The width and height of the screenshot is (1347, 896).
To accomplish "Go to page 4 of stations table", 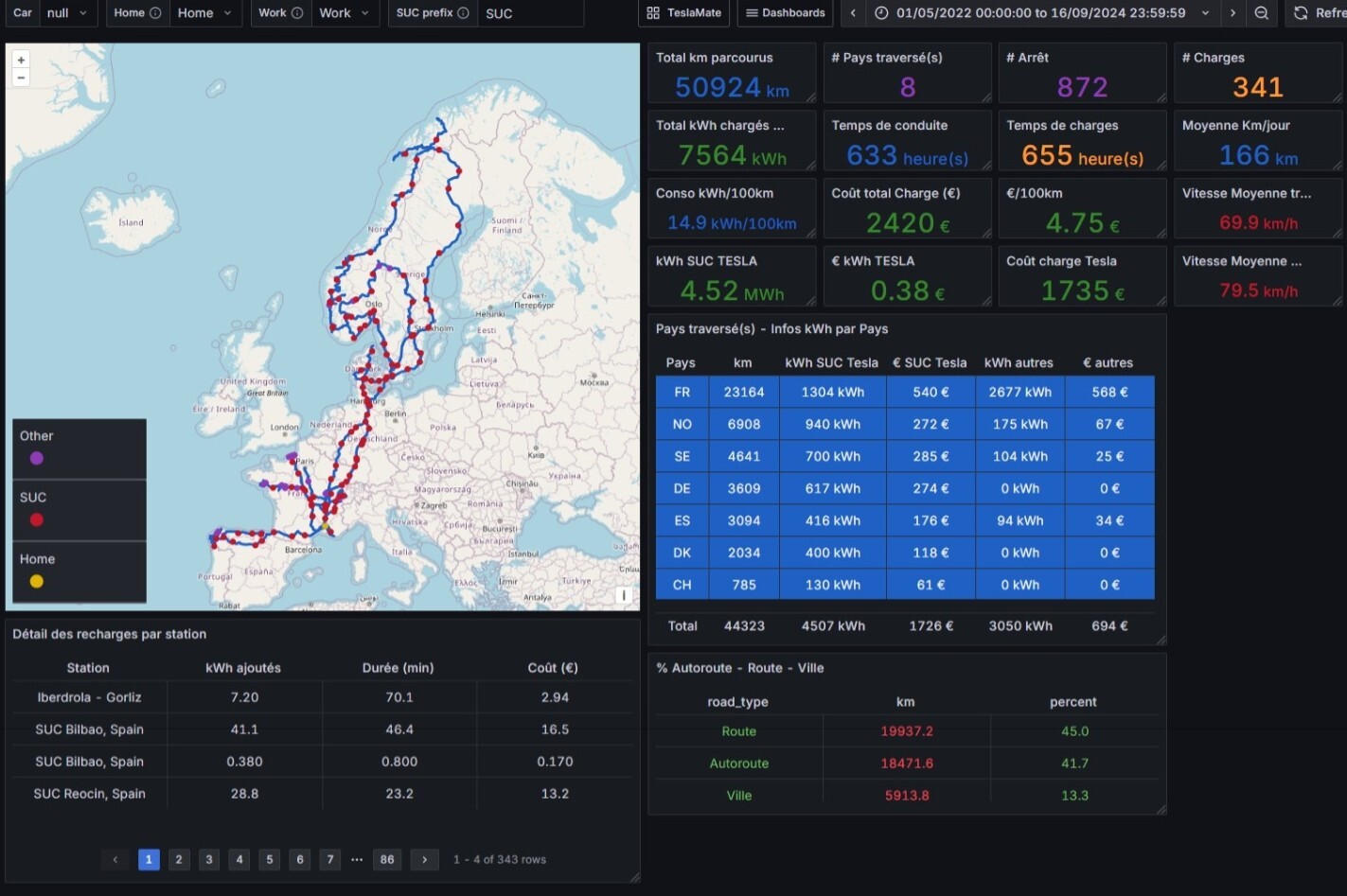I will [x=239, y=859].
